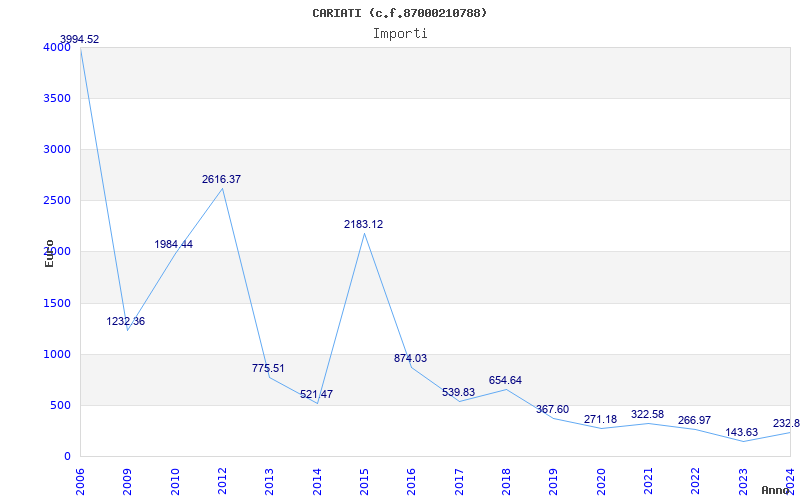Click the 143.63 data label
800x500 pixels.
742,433
